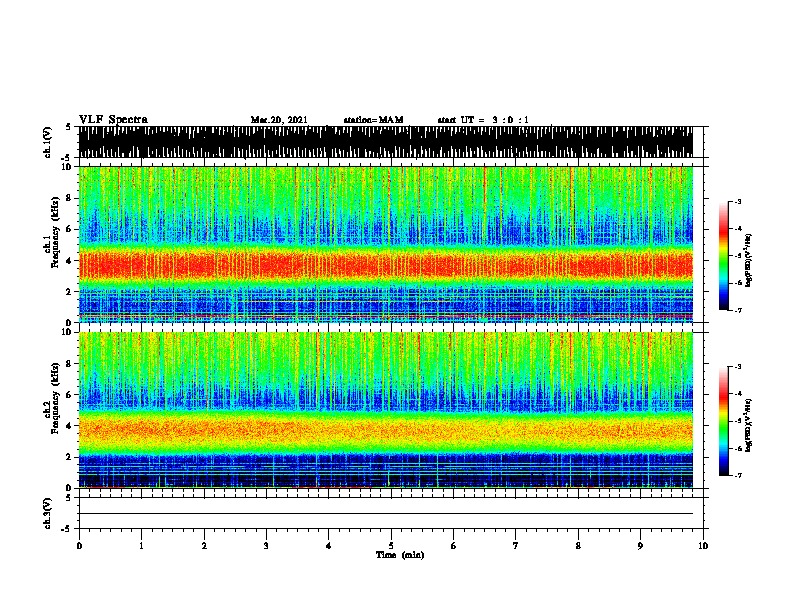792x612 pixels.
Task: Click the ch.1 color scale bar
Action: coord(724,256)
